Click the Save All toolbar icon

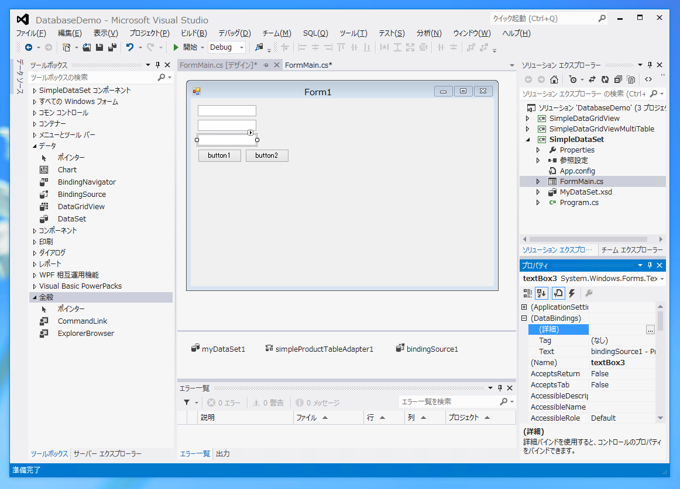112,47
